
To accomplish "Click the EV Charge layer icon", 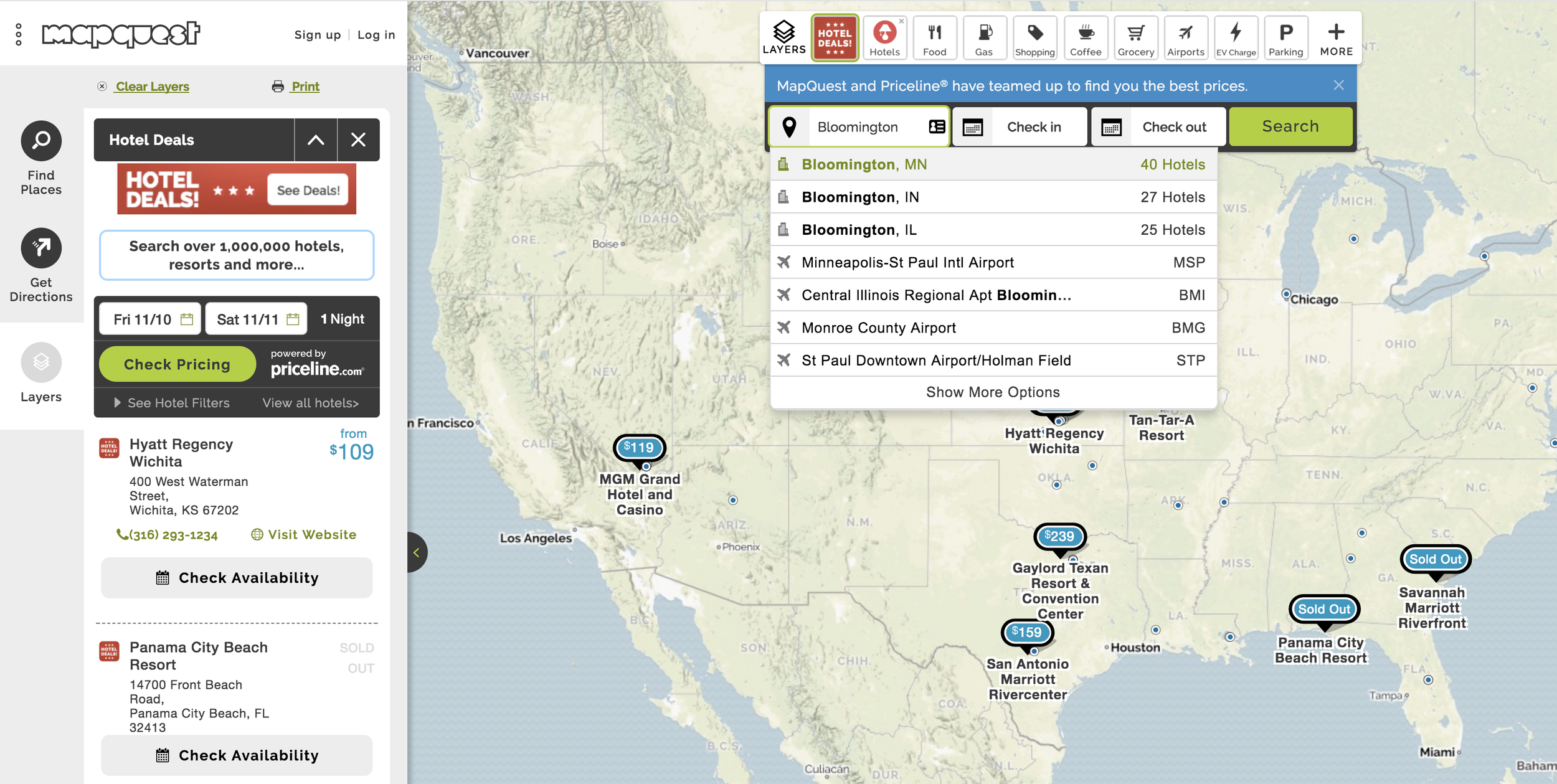I will coord(1236,38).
